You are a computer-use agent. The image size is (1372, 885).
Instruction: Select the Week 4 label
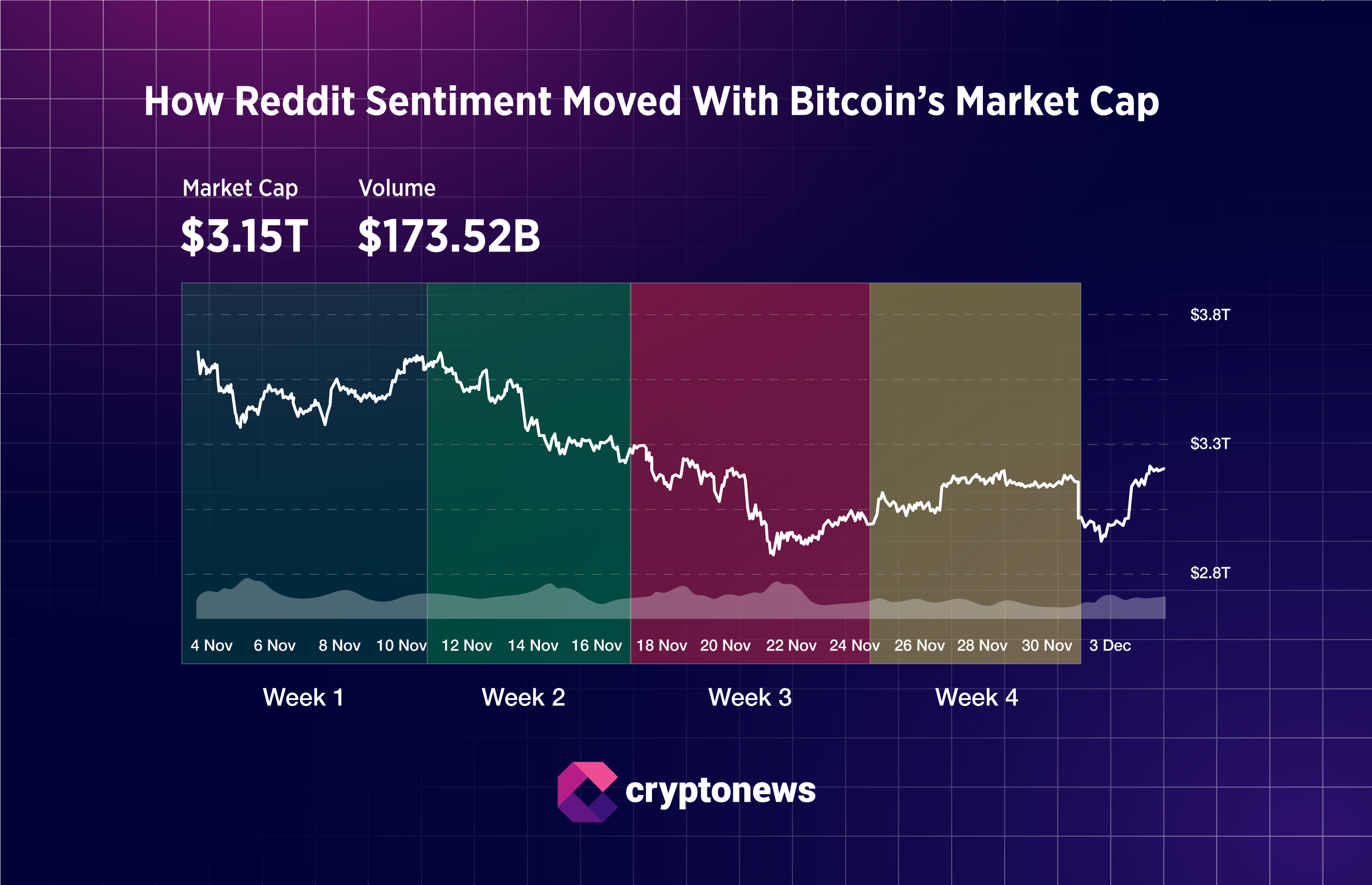coord(976,698)
